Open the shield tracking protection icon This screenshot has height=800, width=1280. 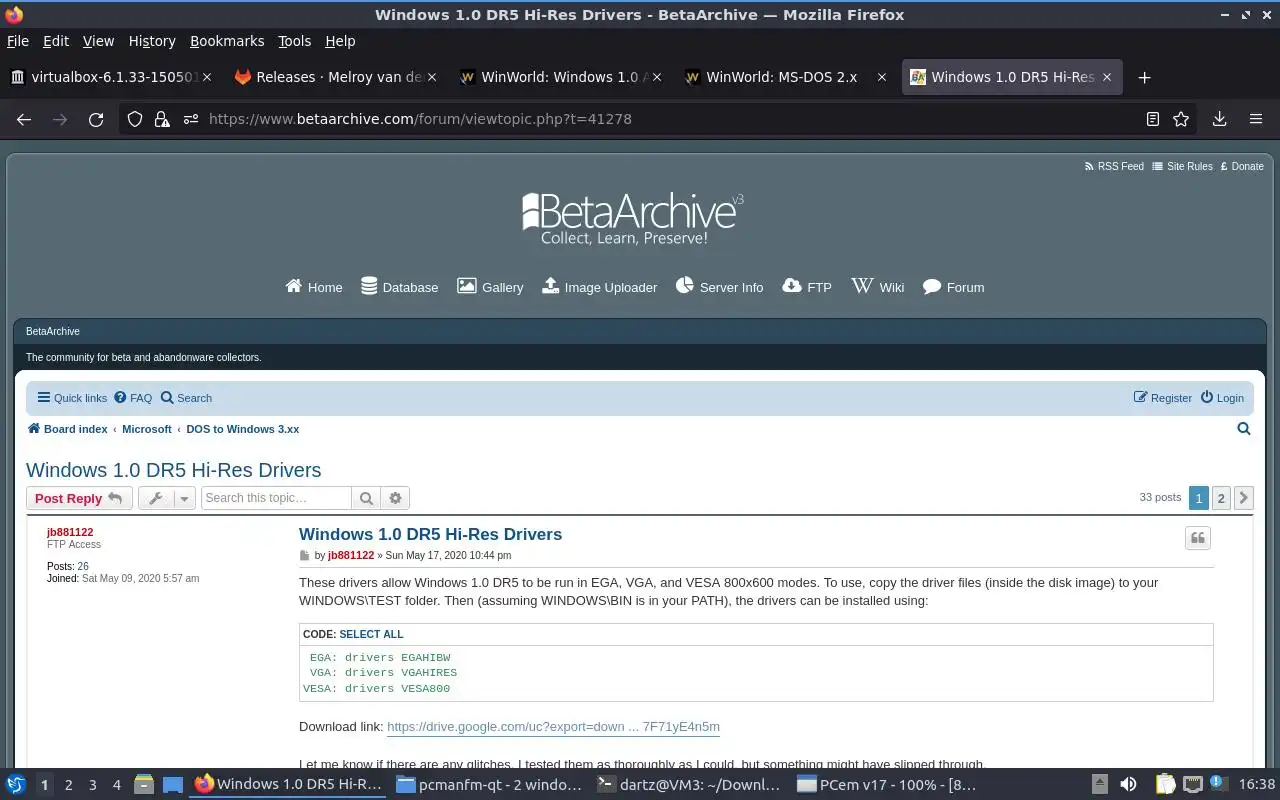pos(135,119)
